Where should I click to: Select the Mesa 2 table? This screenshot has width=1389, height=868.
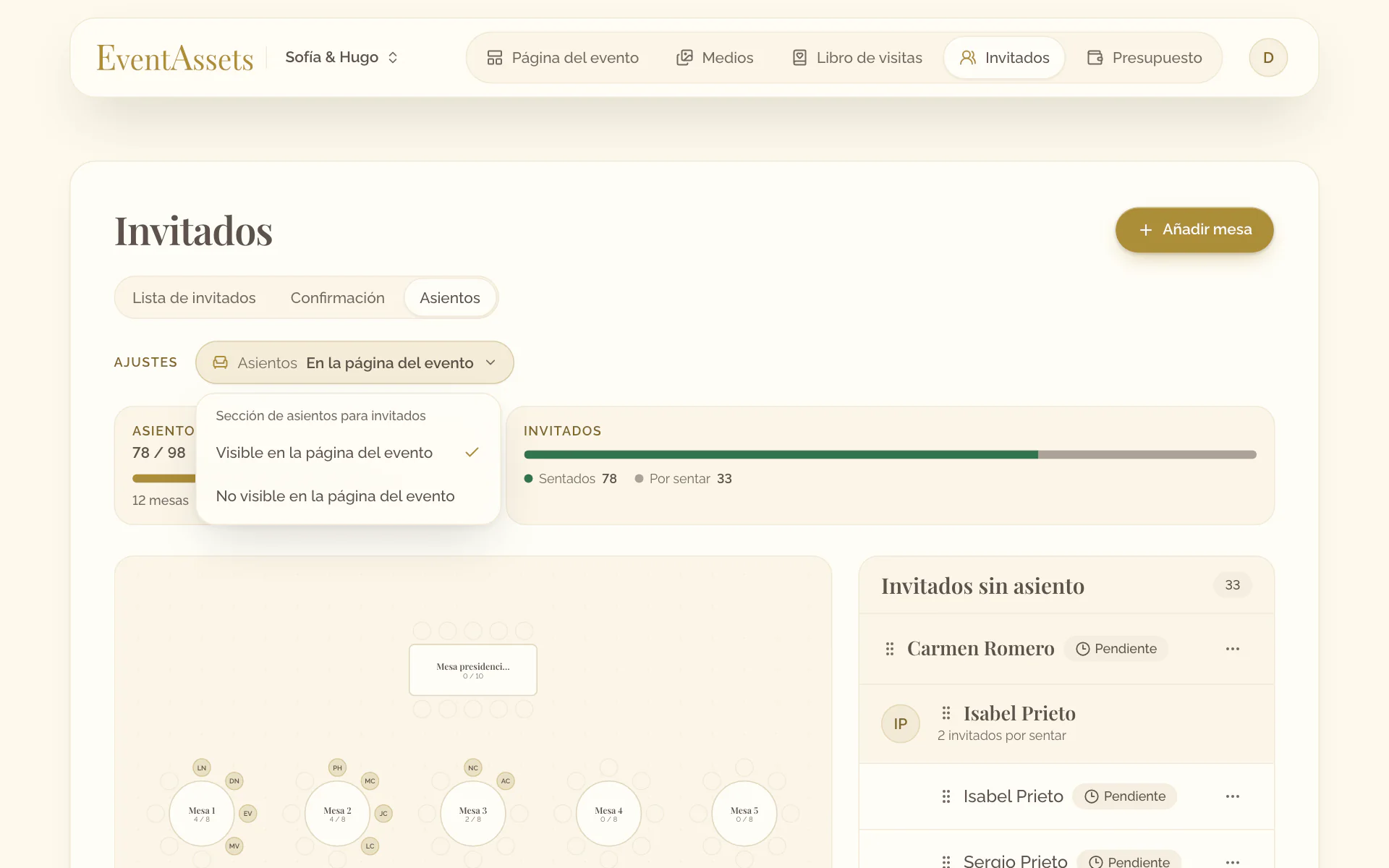click(338, 814)
